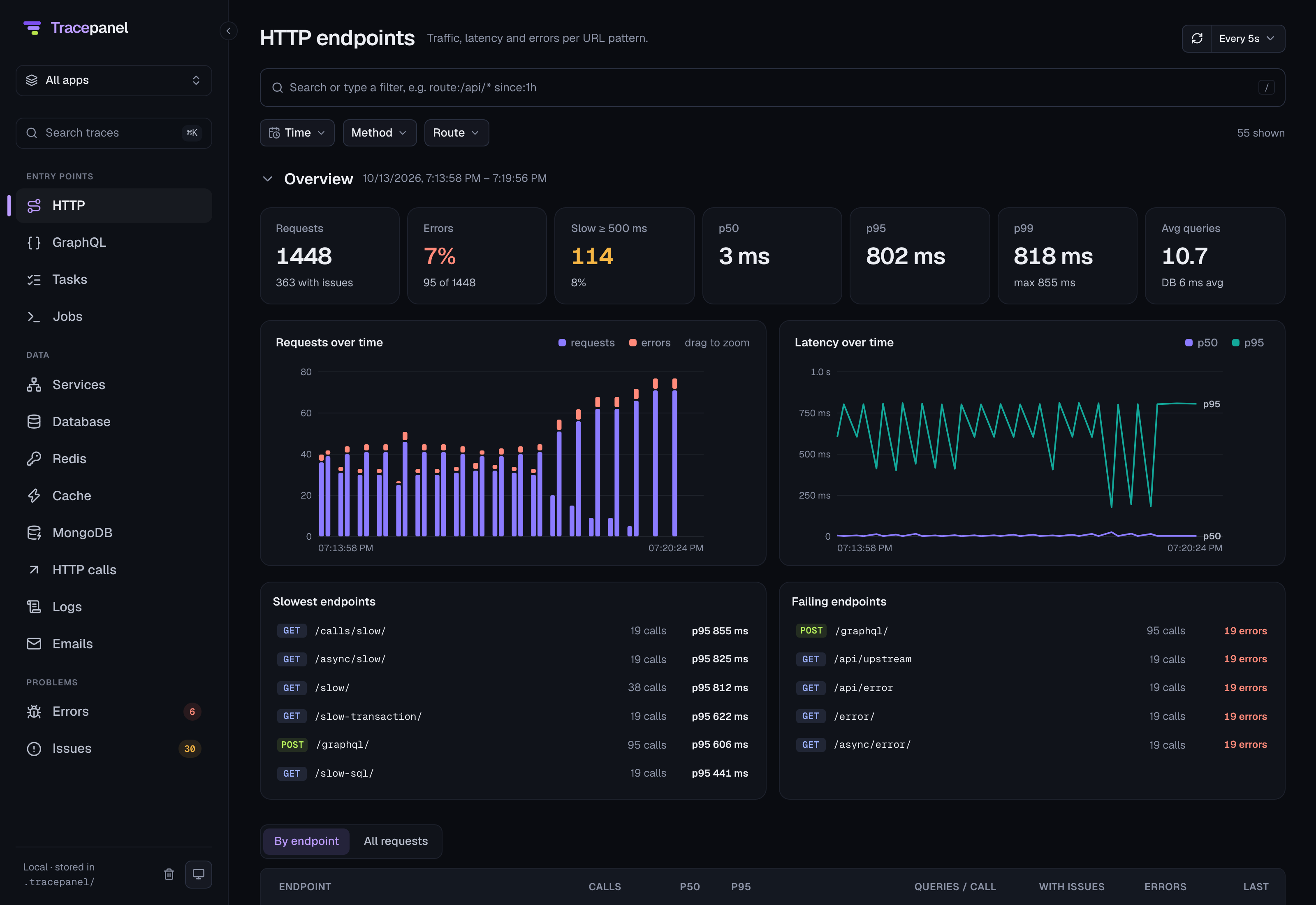Open /calls/slow/ in Slowest endpoints

coord(512,631)
